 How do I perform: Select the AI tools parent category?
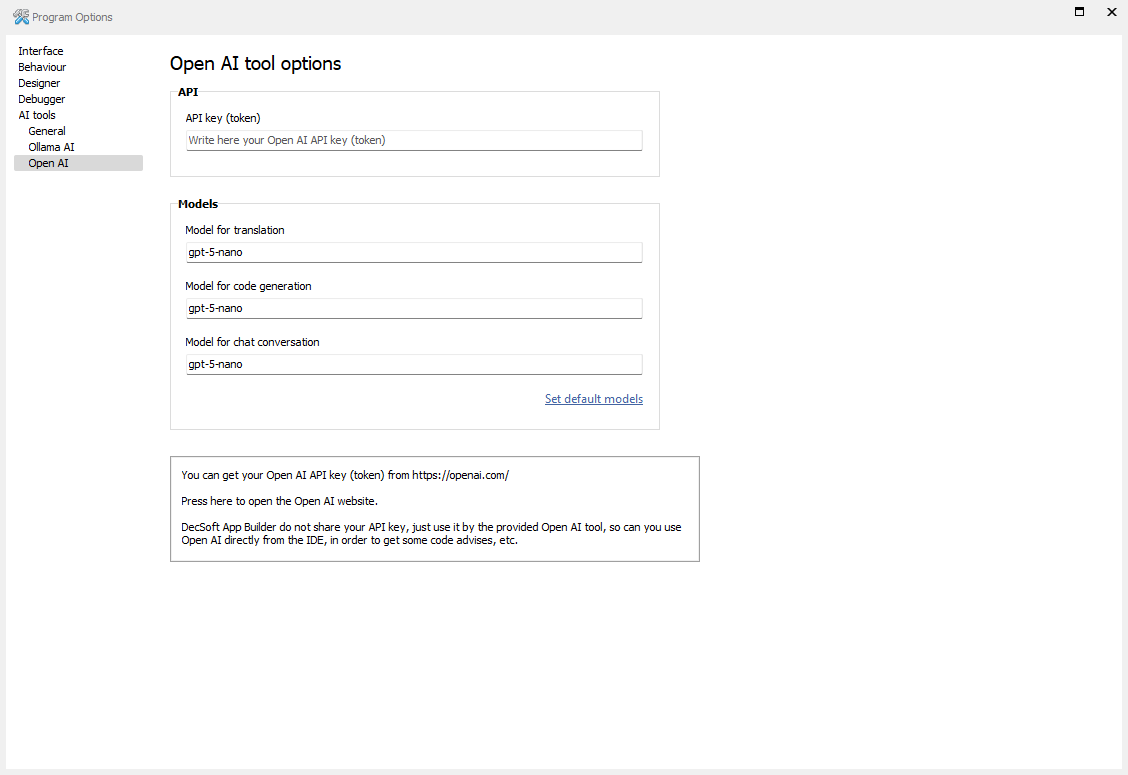click(x=37, y=115)
